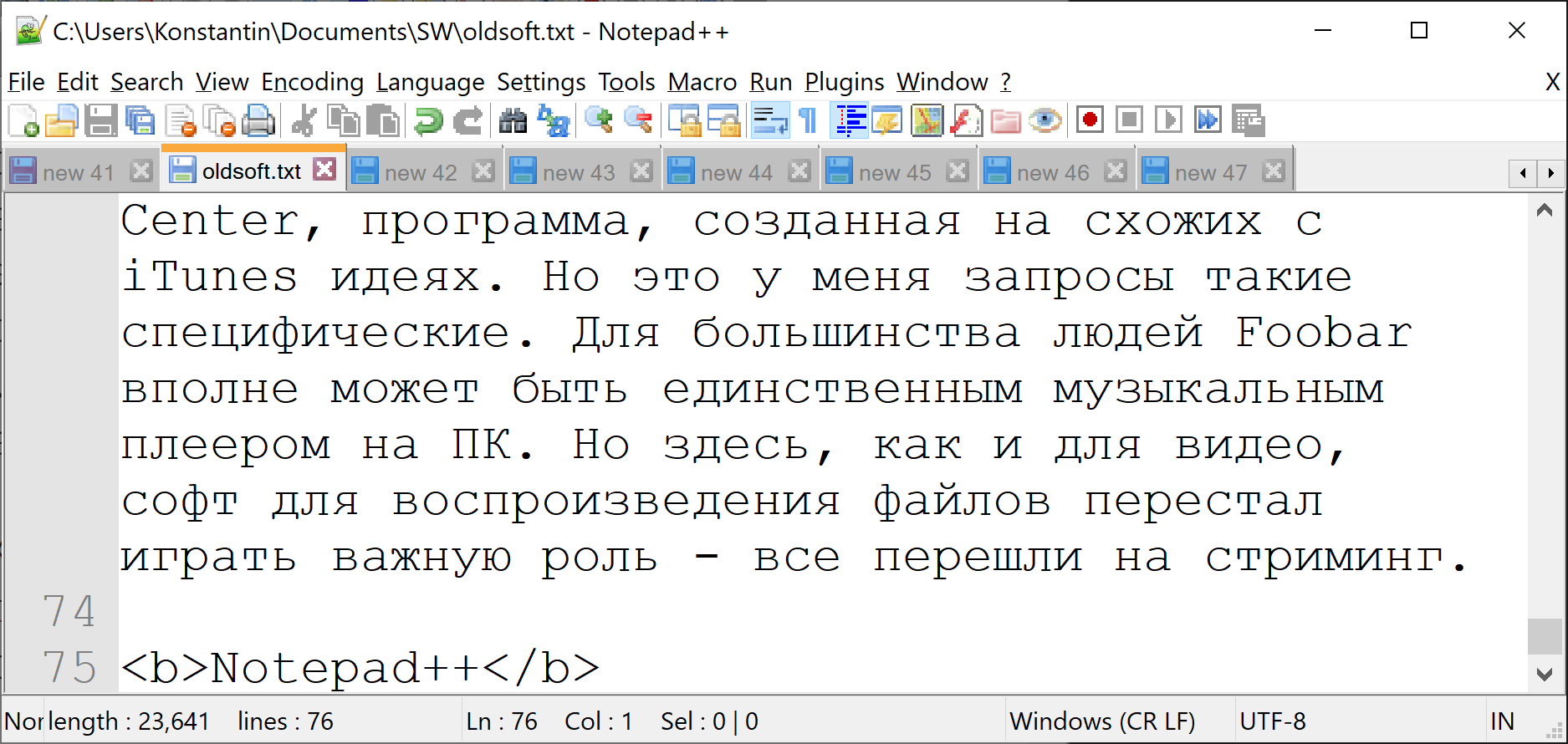Viewport: 1568px width, 744px height.
Task: Click the macro Playback triangle button
Action: (x=1168, y=121)
